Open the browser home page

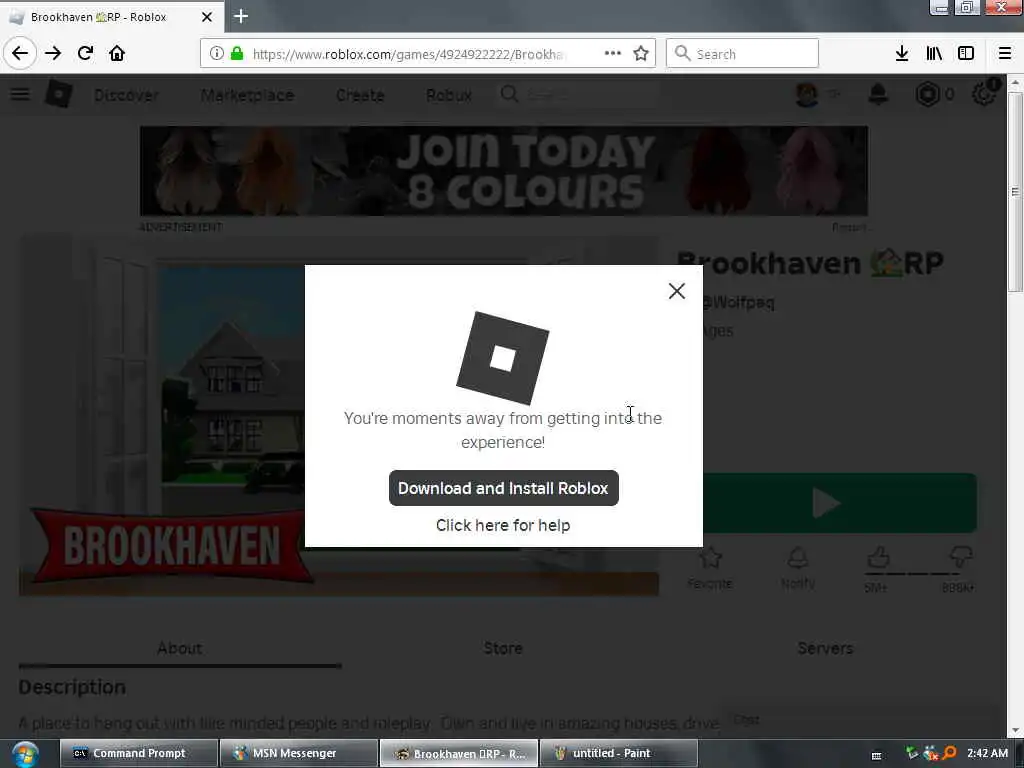(x=117, y=53)
